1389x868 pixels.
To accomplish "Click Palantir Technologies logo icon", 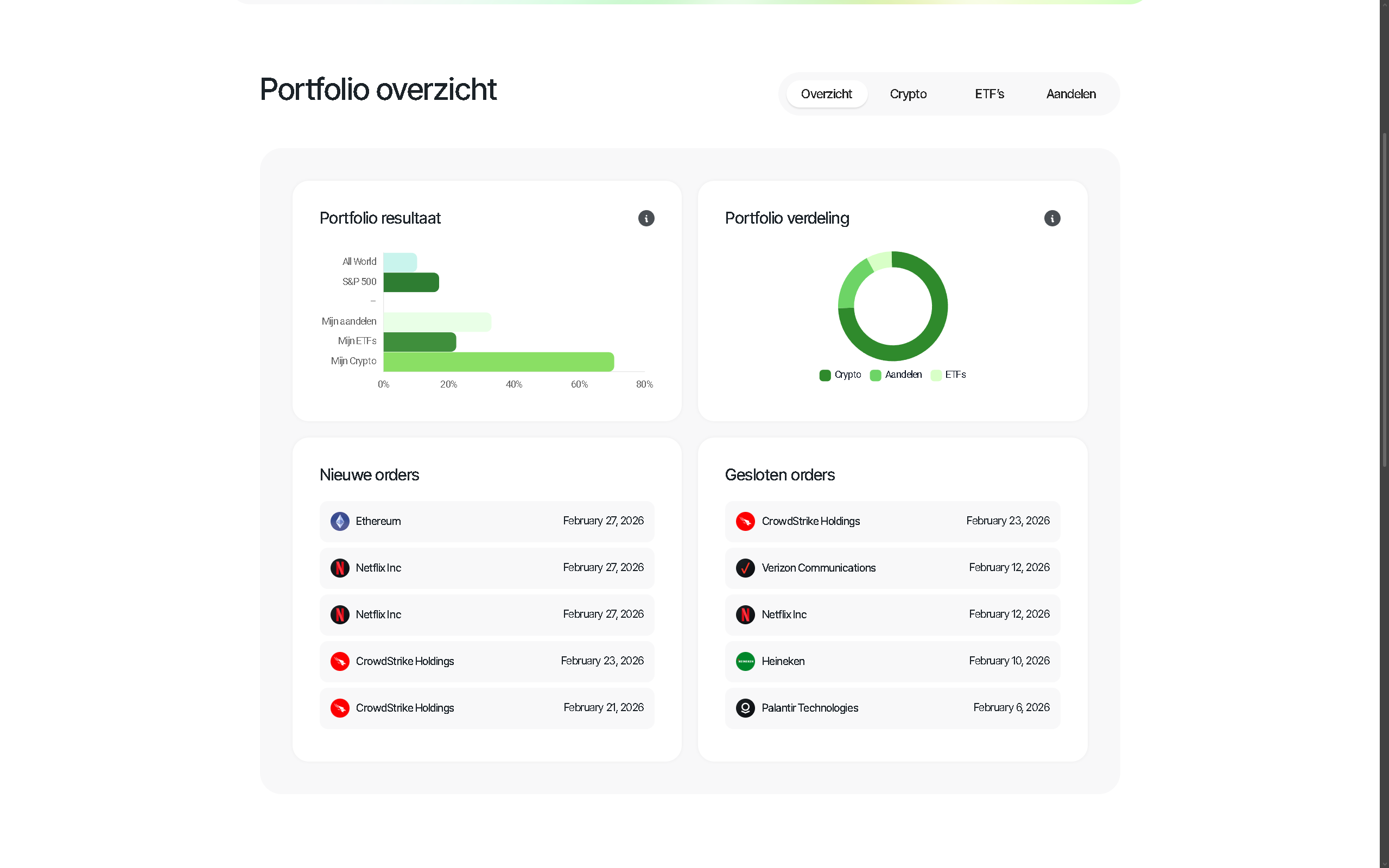I will [x=745, y=708].
